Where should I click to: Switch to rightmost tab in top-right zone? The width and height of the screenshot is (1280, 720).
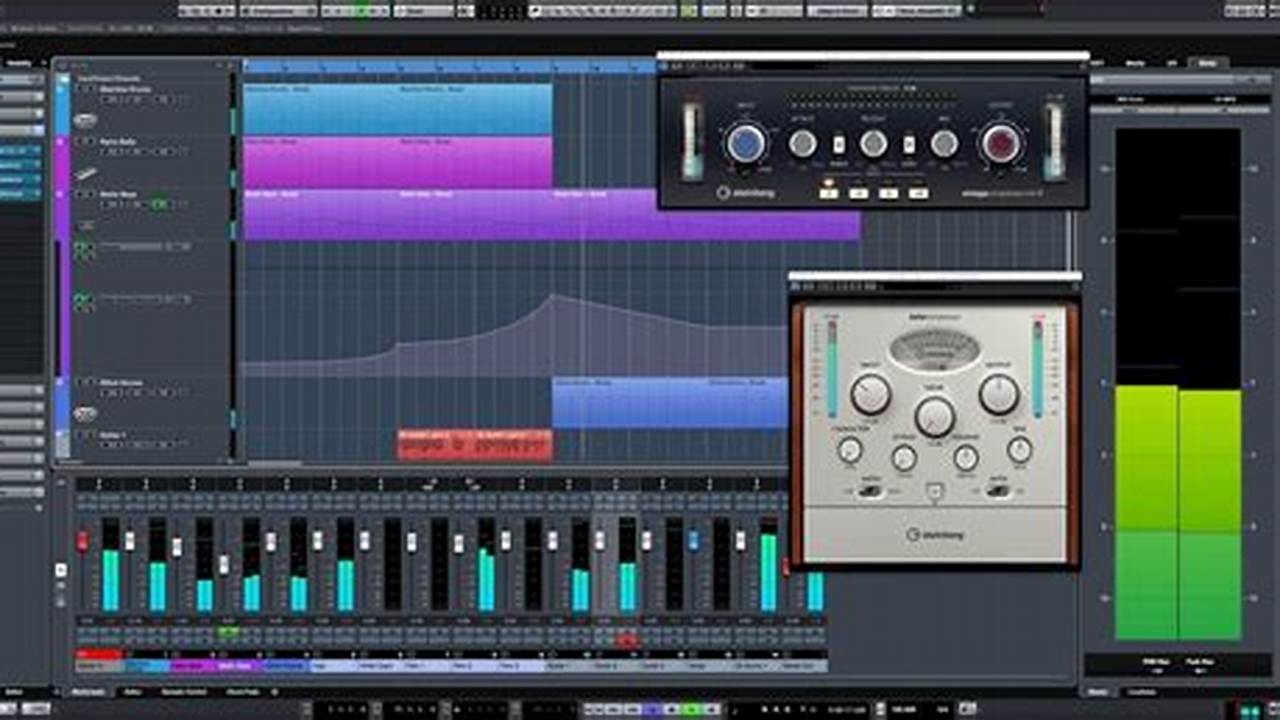click(1207, 63)
